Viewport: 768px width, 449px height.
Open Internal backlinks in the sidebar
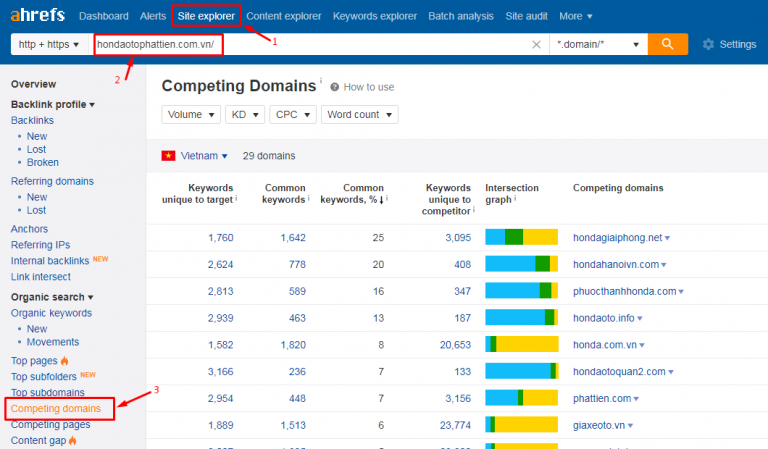coord(50,261)
